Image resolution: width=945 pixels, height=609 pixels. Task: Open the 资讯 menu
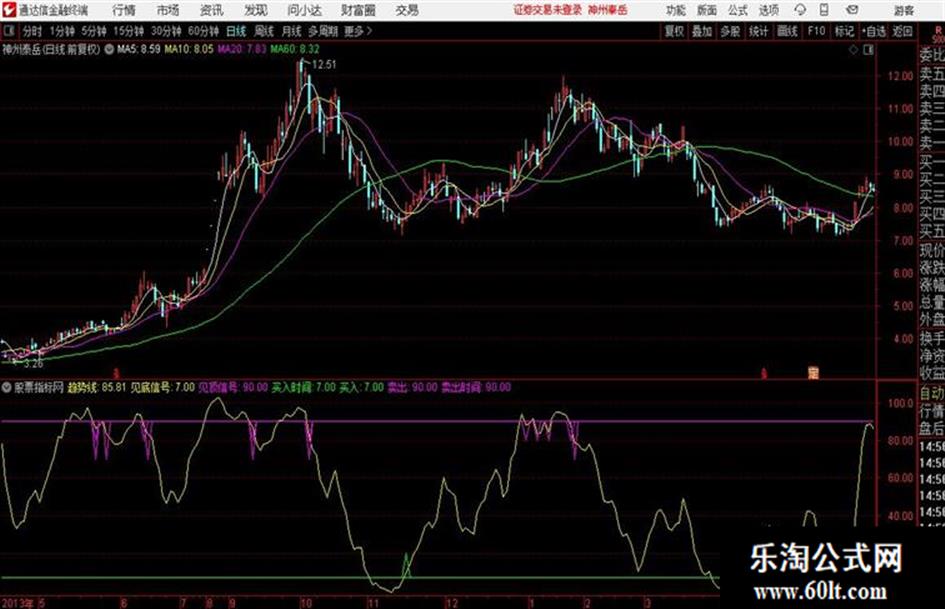[212, 10]
